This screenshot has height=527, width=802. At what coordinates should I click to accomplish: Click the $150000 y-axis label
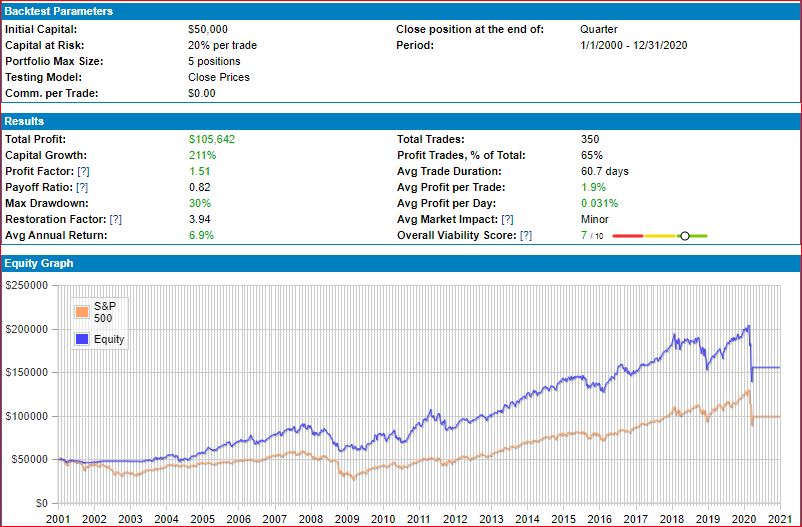point(27,372)
